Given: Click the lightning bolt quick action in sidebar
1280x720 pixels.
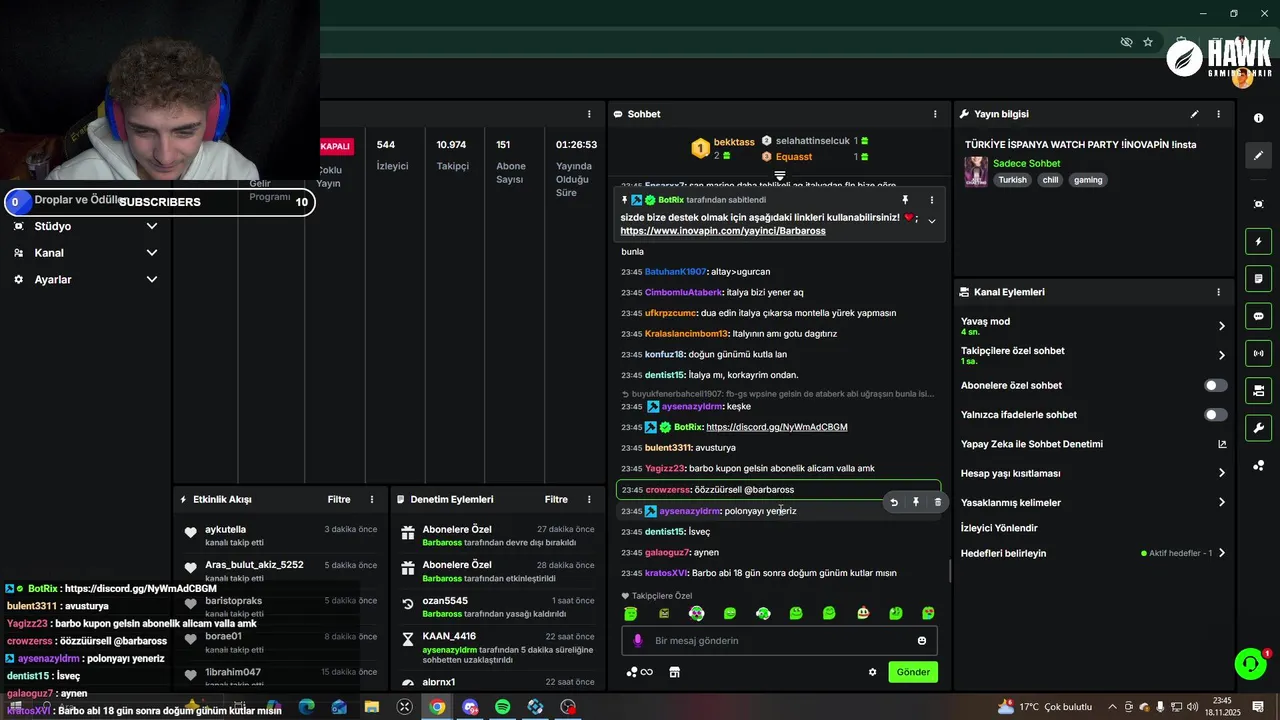Looking at the screenshot, I should click(1258, 241).
